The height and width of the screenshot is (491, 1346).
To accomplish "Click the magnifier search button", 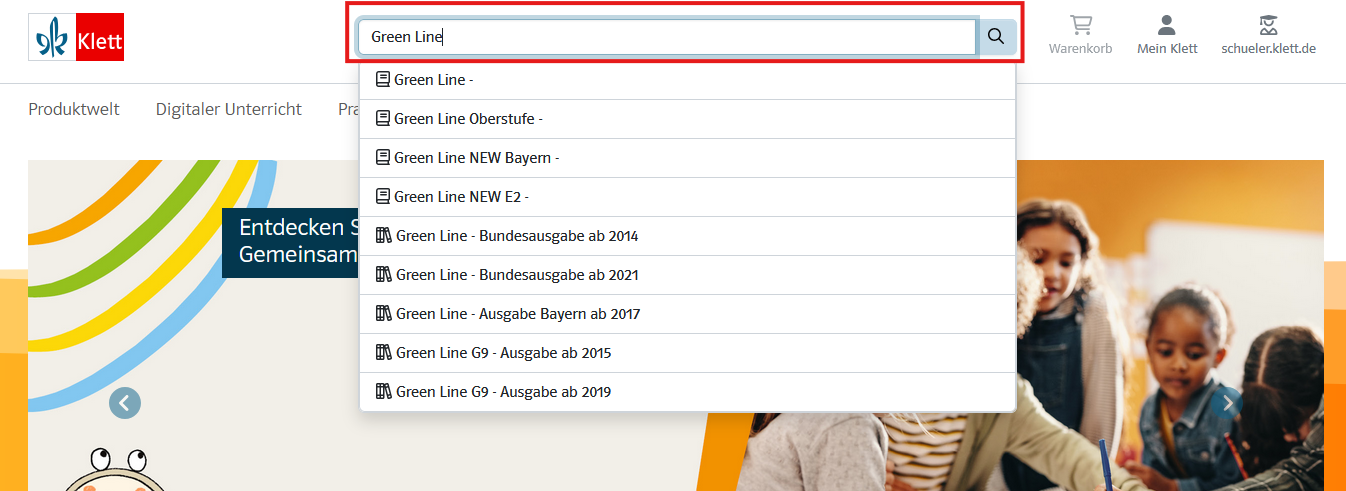I will (996, 37).
